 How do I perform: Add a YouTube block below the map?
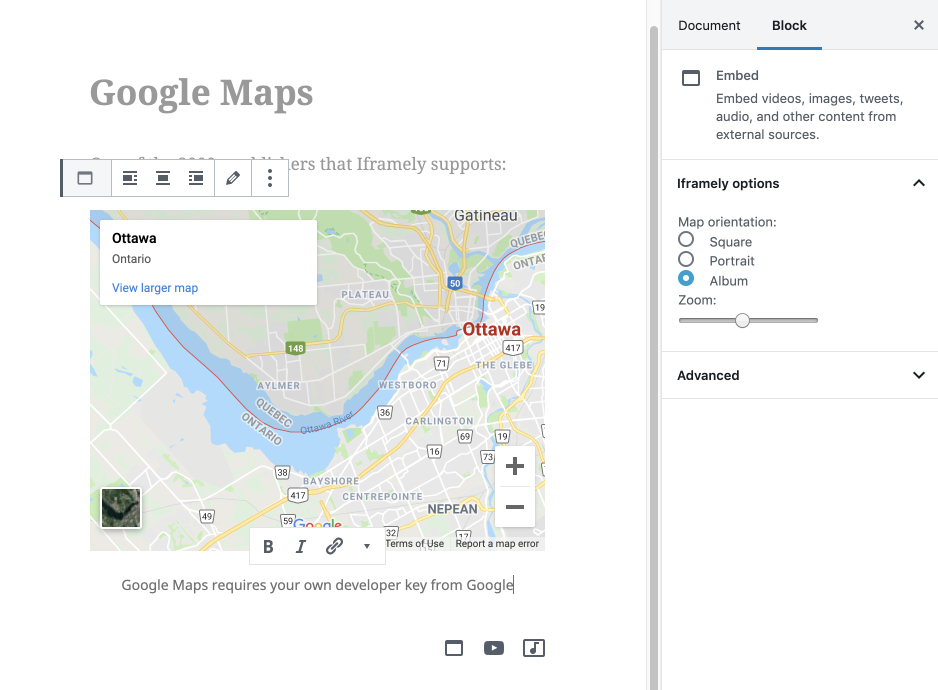[494, 648]
